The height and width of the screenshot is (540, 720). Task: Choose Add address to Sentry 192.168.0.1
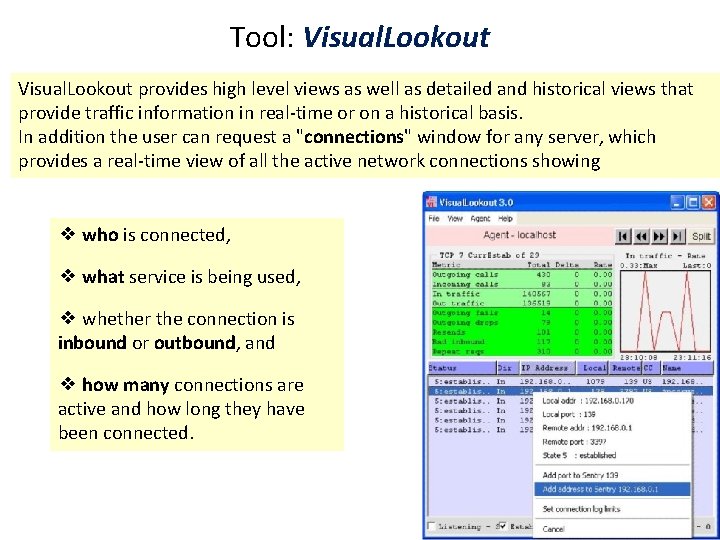(x=613, y=489)
